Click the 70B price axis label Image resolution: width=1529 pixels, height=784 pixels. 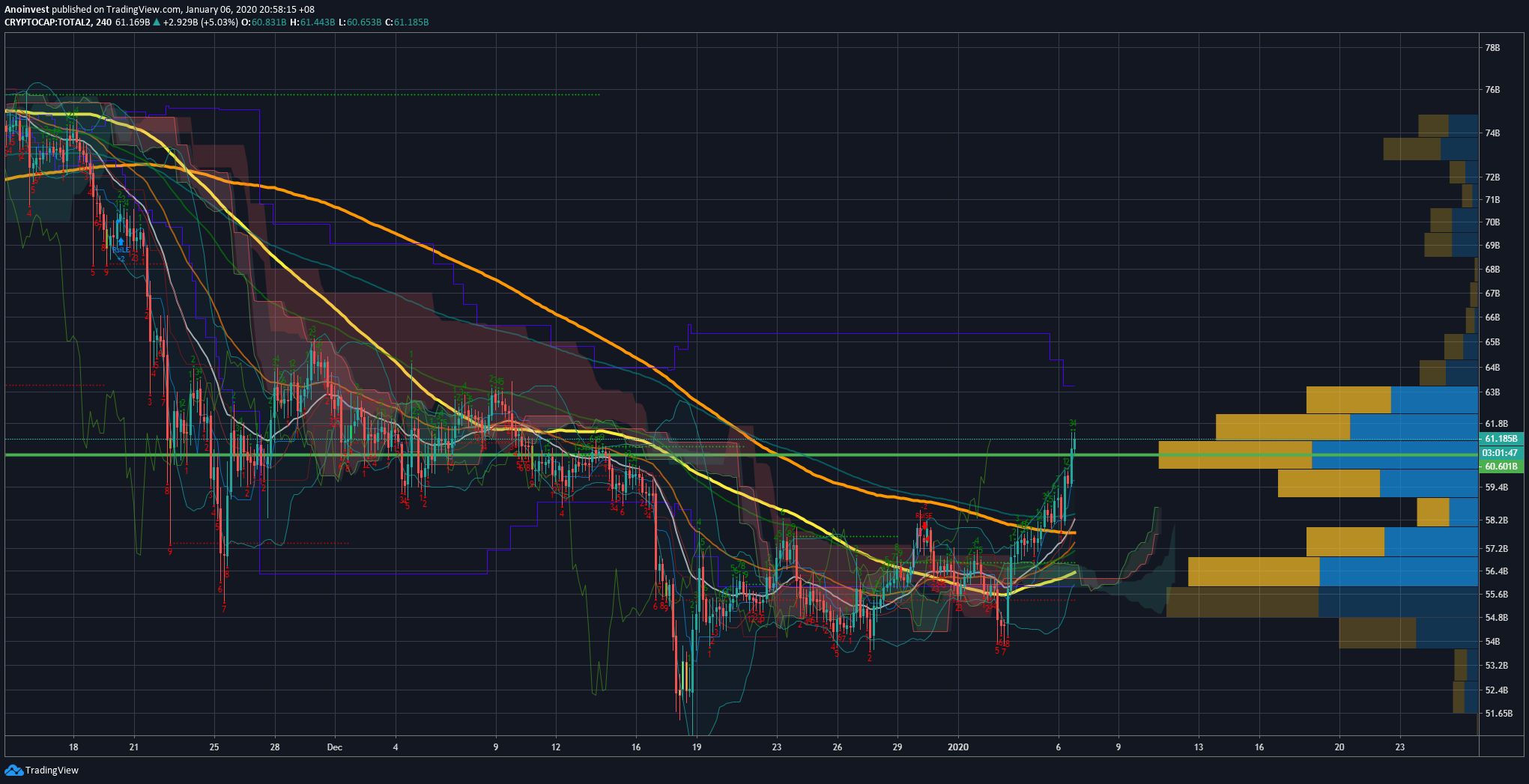coord(1492,222)
